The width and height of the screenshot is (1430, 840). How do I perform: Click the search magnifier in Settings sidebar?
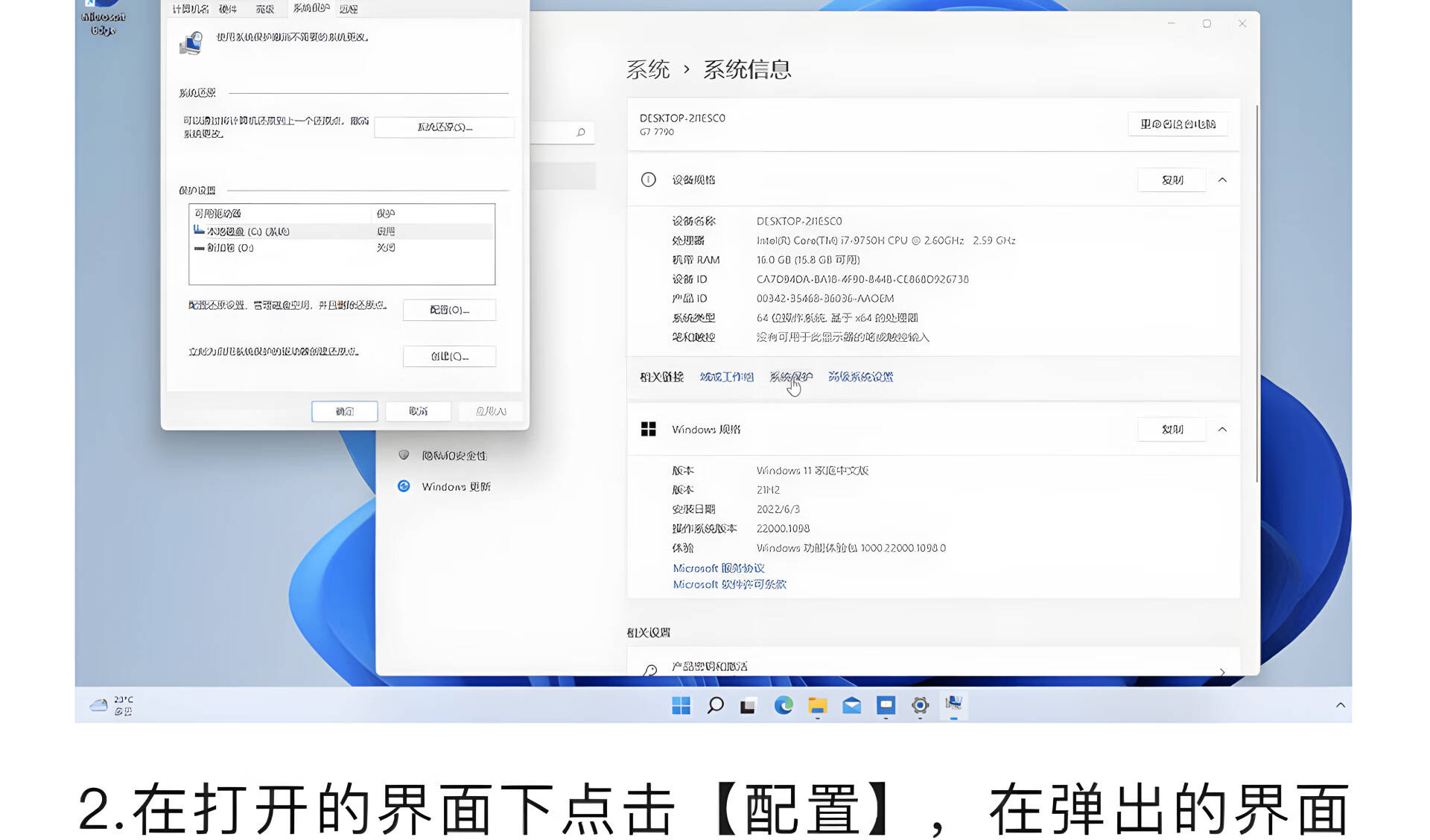[581, 133]
